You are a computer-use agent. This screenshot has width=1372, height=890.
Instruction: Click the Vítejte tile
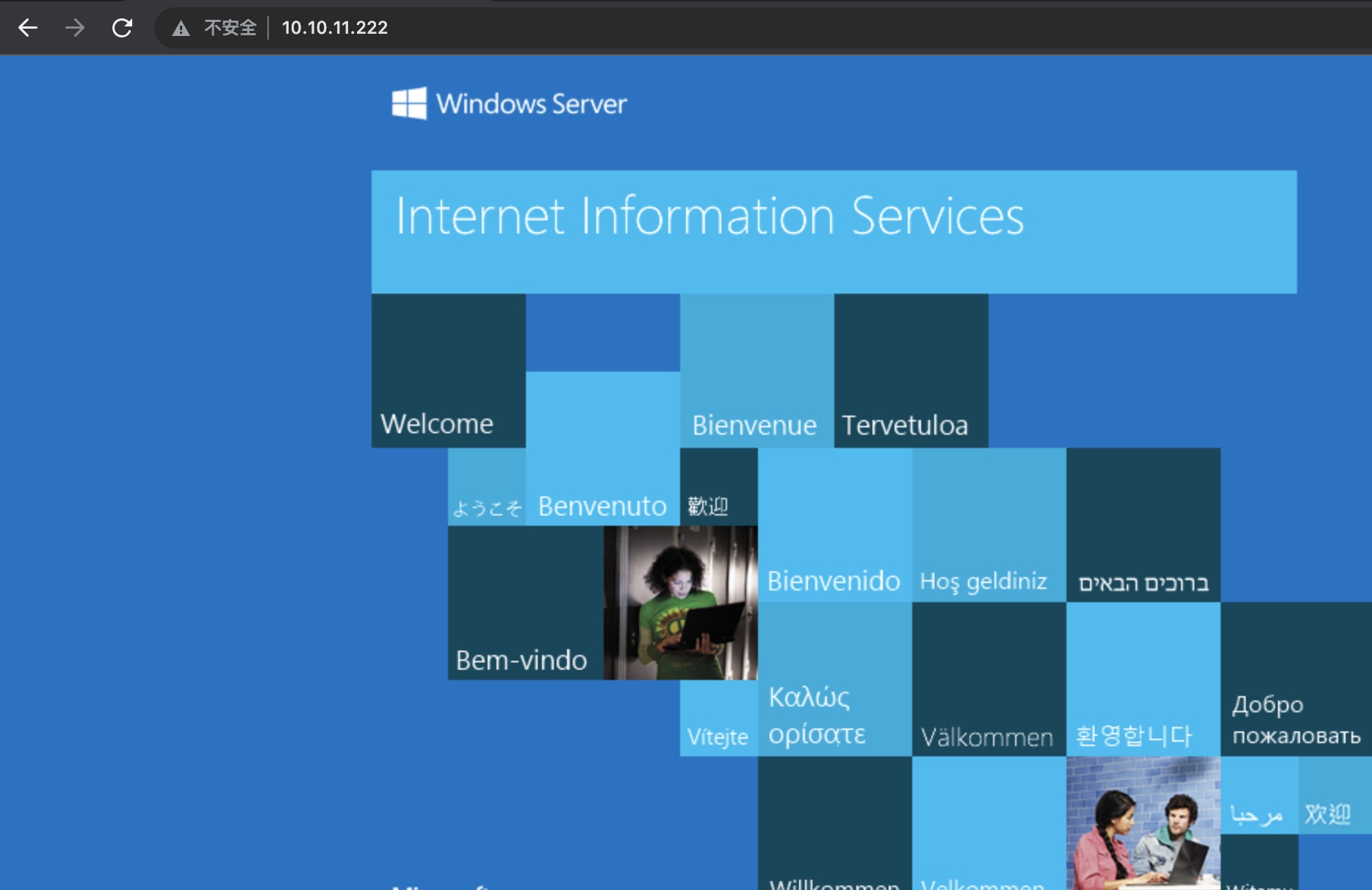(x=719, y=718)
